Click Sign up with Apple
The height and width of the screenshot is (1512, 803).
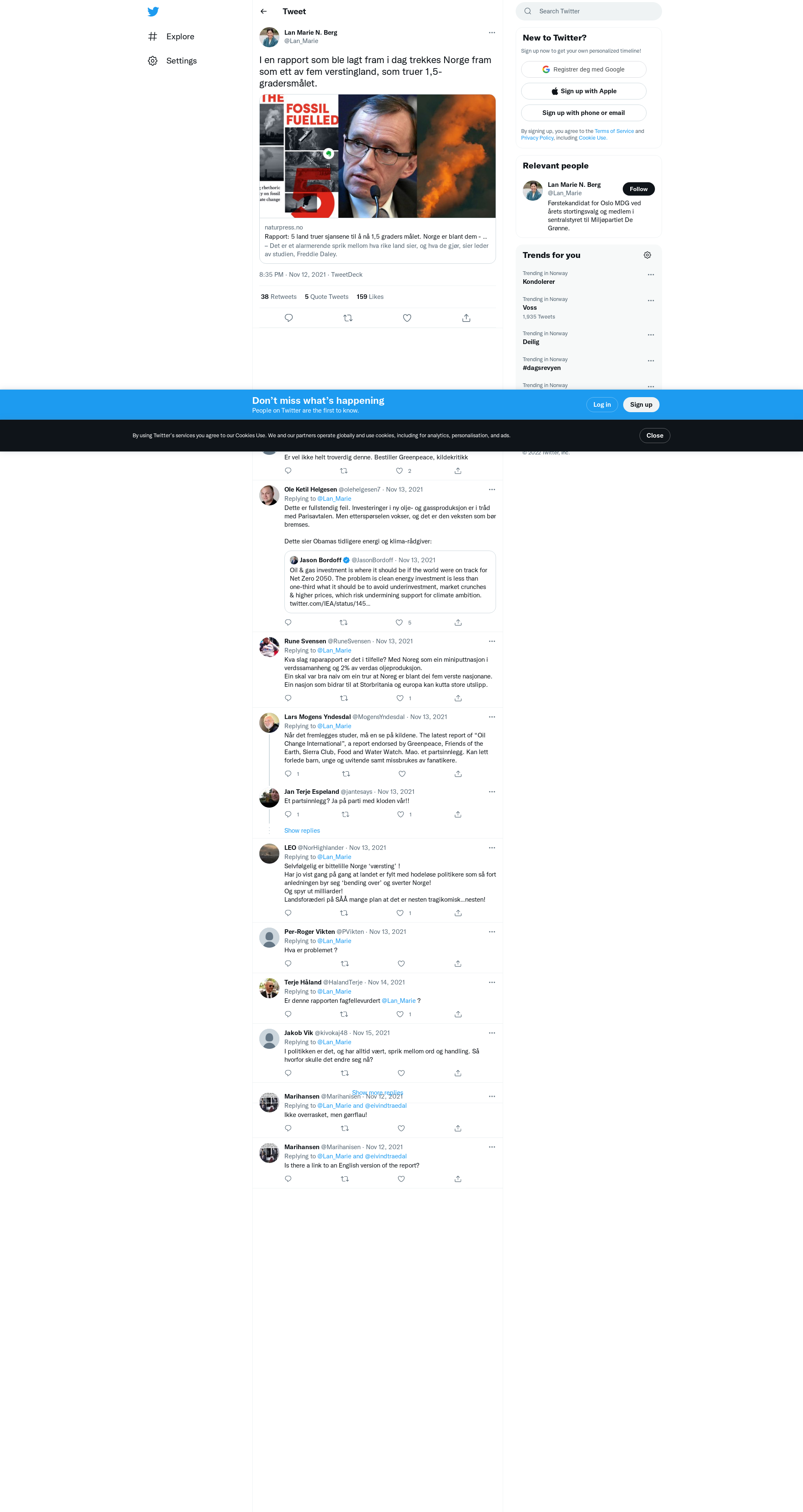point(583,91)
